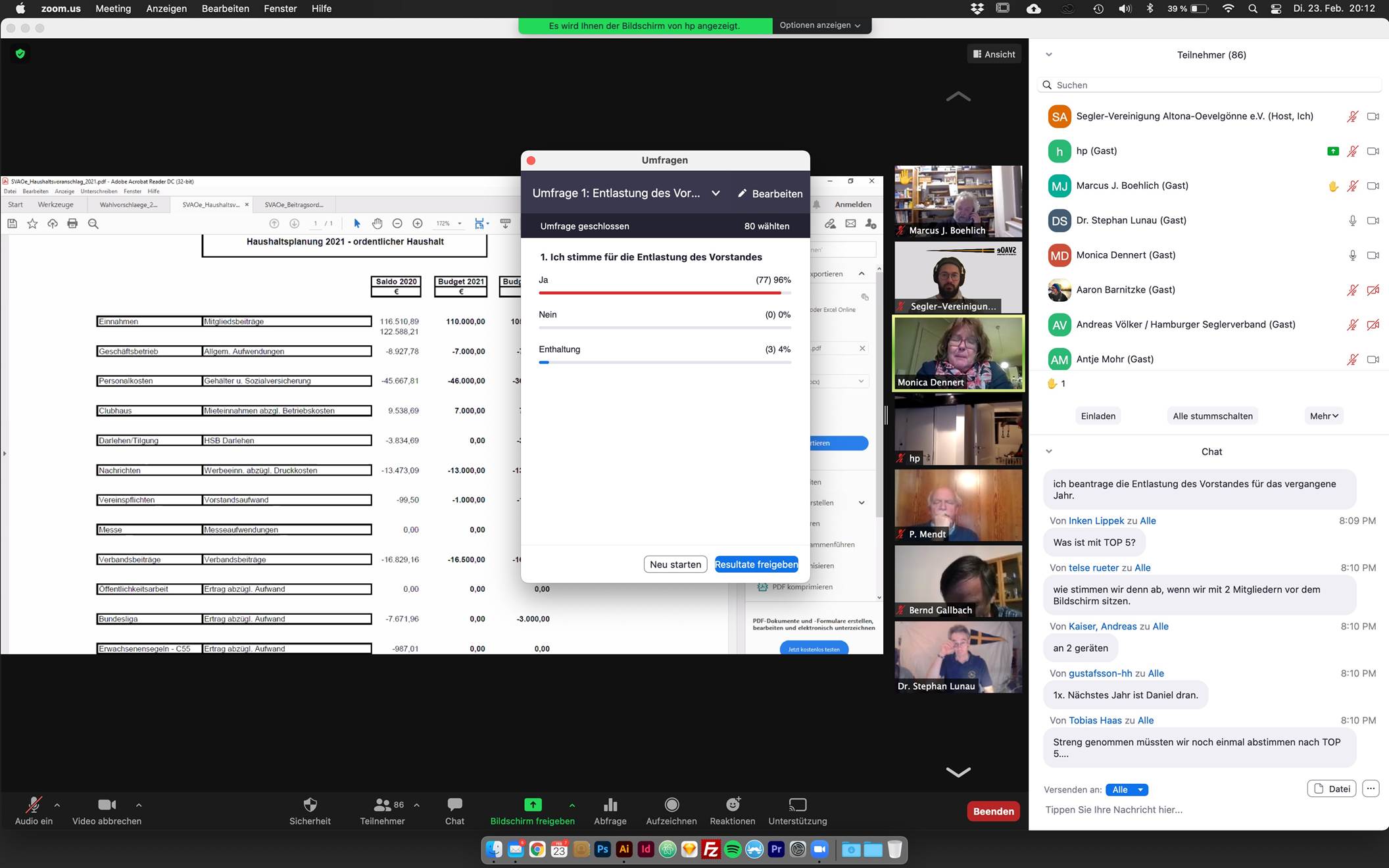Unmute Antje Mohr in participant list

[x=1352, y=360]
